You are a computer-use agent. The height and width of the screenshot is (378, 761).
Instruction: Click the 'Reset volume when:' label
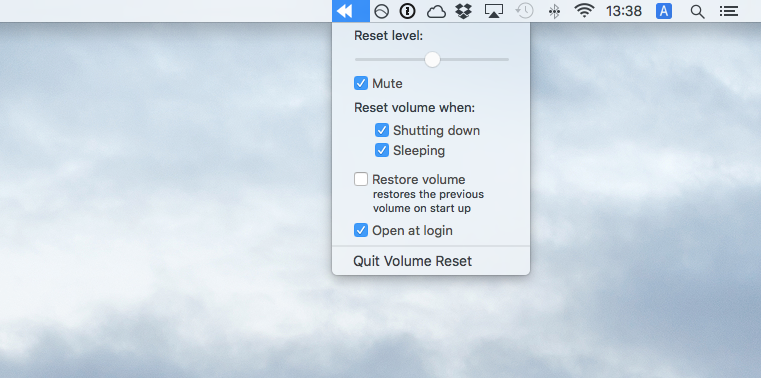pyautogui.click(x=414, y=108)
